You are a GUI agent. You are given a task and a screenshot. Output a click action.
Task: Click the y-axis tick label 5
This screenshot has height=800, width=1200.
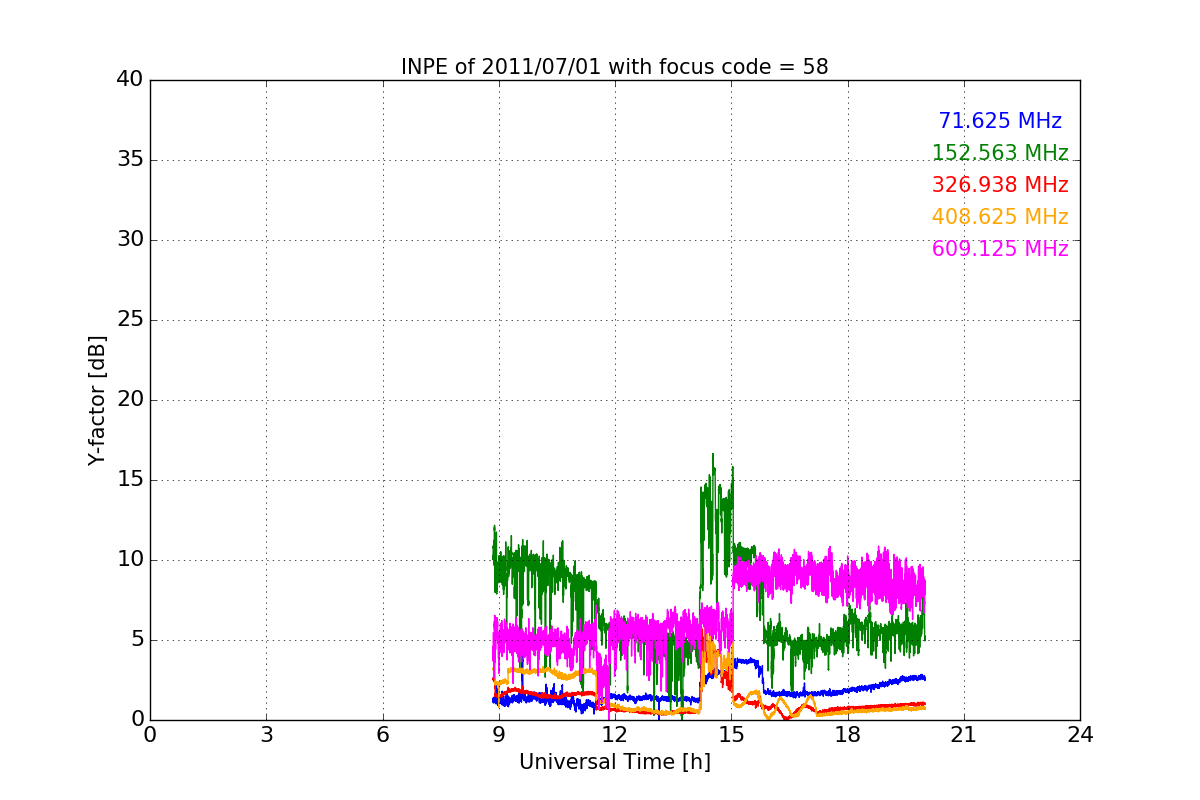136,640
